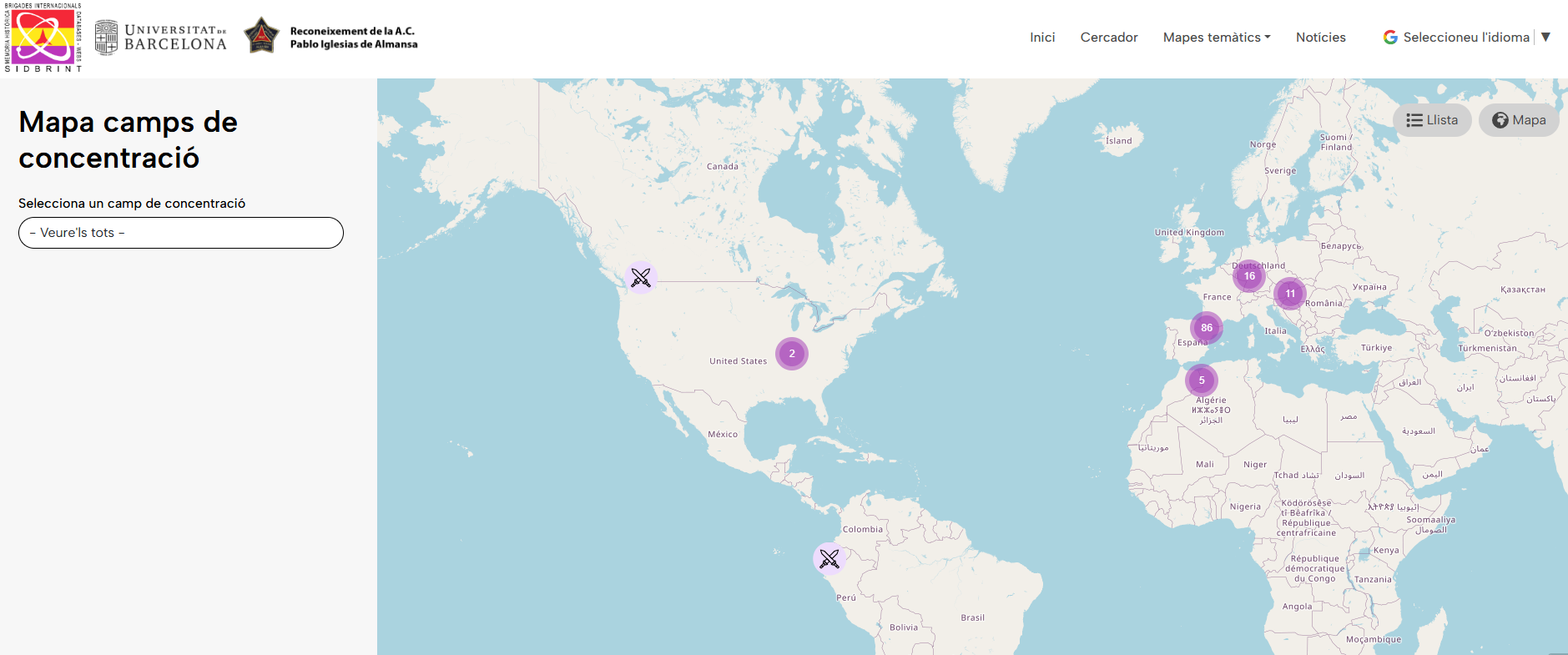Image resolution: width=1568 pixels, height=655 pixels.
Task: Click the map on Brasil
Action: tap(972, 617)
